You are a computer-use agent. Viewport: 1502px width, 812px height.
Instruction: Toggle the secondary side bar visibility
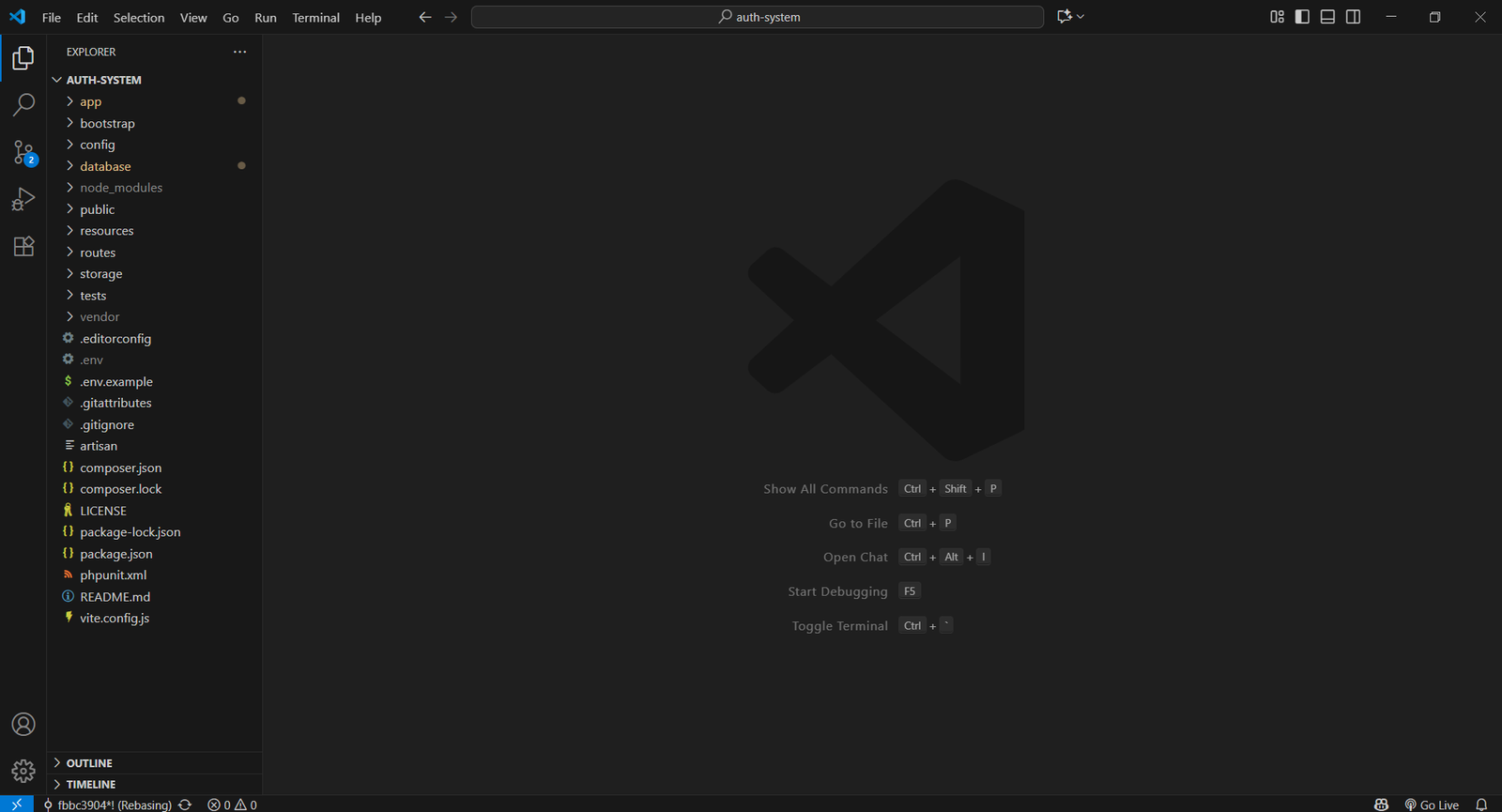coord(1353,17)
